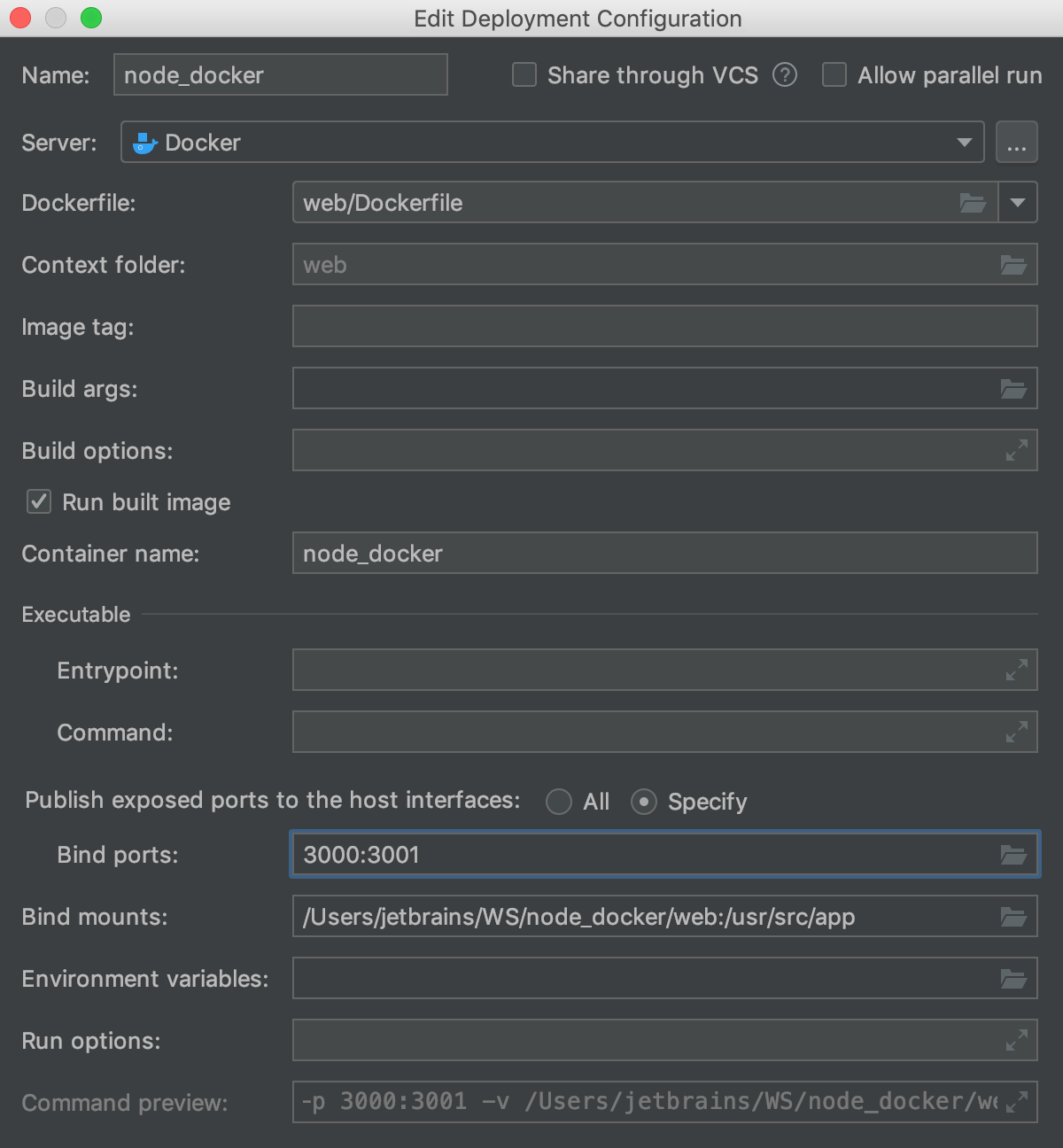Select the All ports radio button
The height and width of the screenshot is (1148, 1063).
(559, 802)
